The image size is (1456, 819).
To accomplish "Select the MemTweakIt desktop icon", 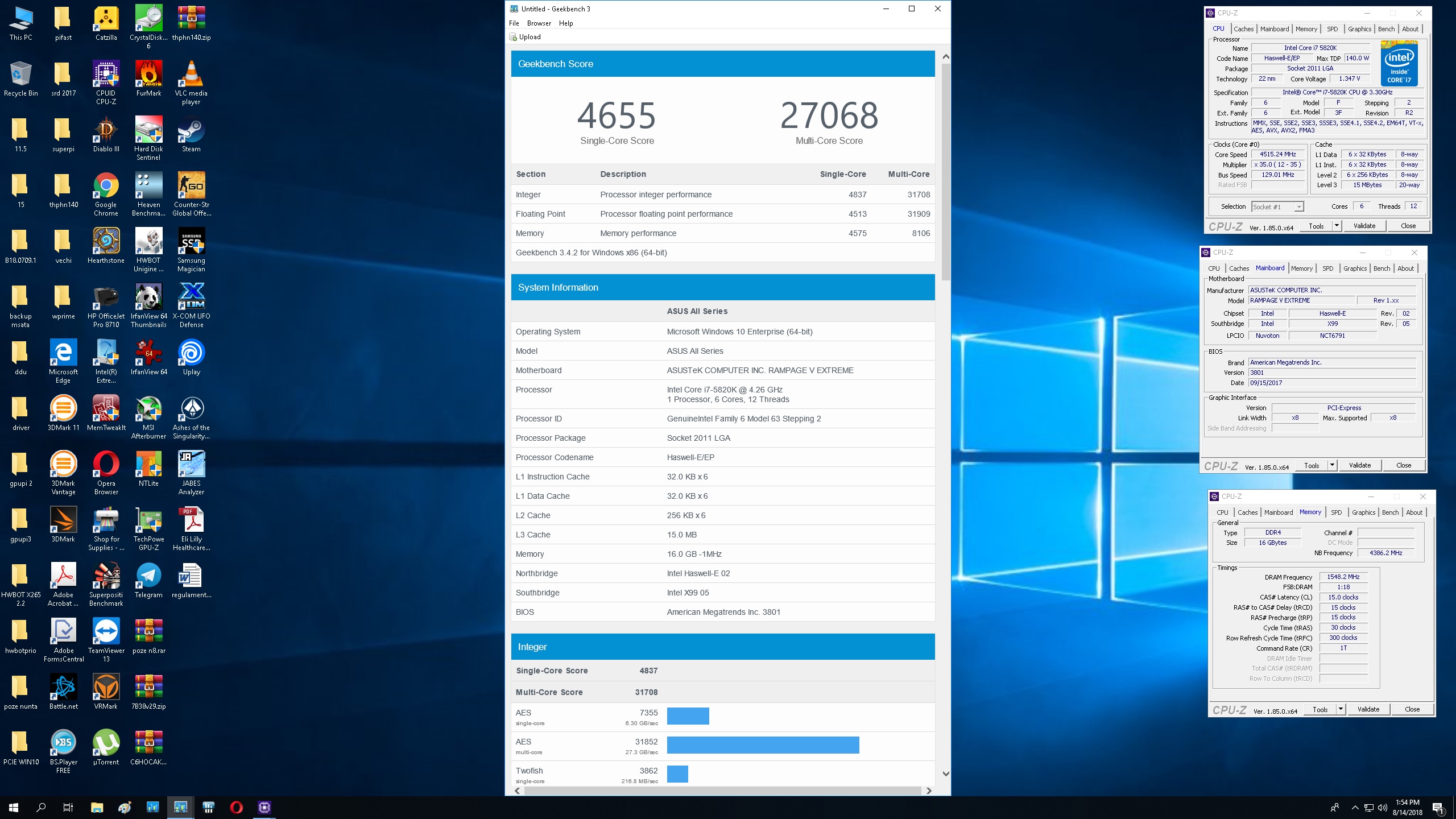I will pos(106,413).
